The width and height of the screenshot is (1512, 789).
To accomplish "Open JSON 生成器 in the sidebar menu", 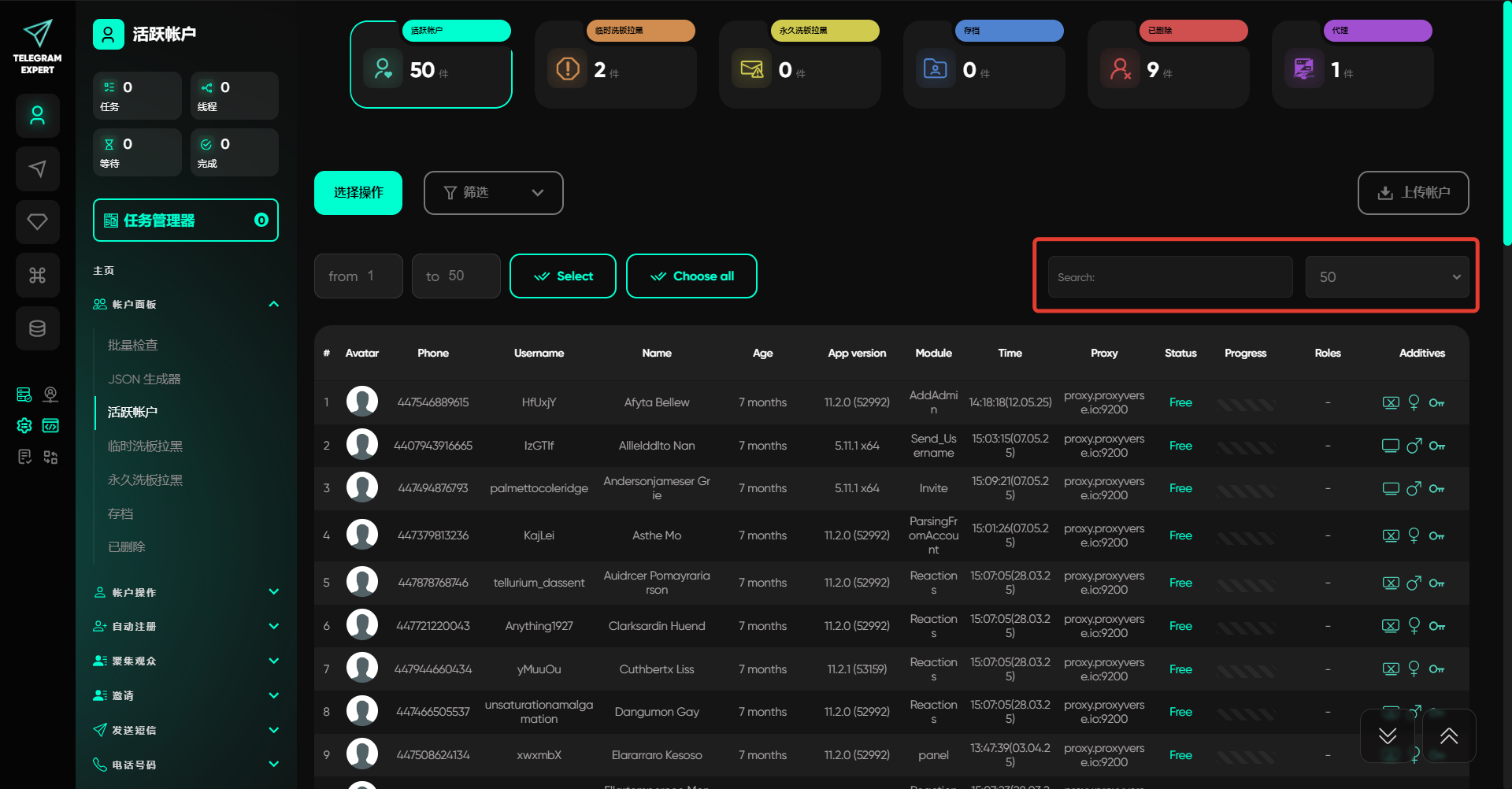I will (144, 379).
